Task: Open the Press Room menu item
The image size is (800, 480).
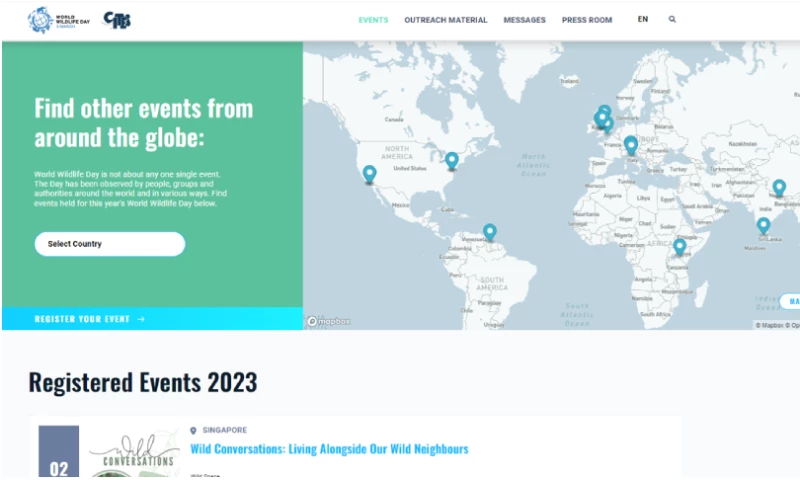Action: (587, 20)
